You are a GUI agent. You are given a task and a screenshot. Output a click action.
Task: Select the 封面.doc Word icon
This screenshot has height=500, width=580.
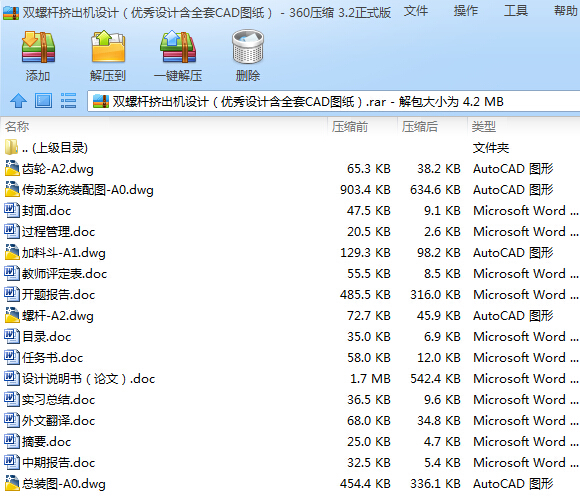[x=12, y=210]
